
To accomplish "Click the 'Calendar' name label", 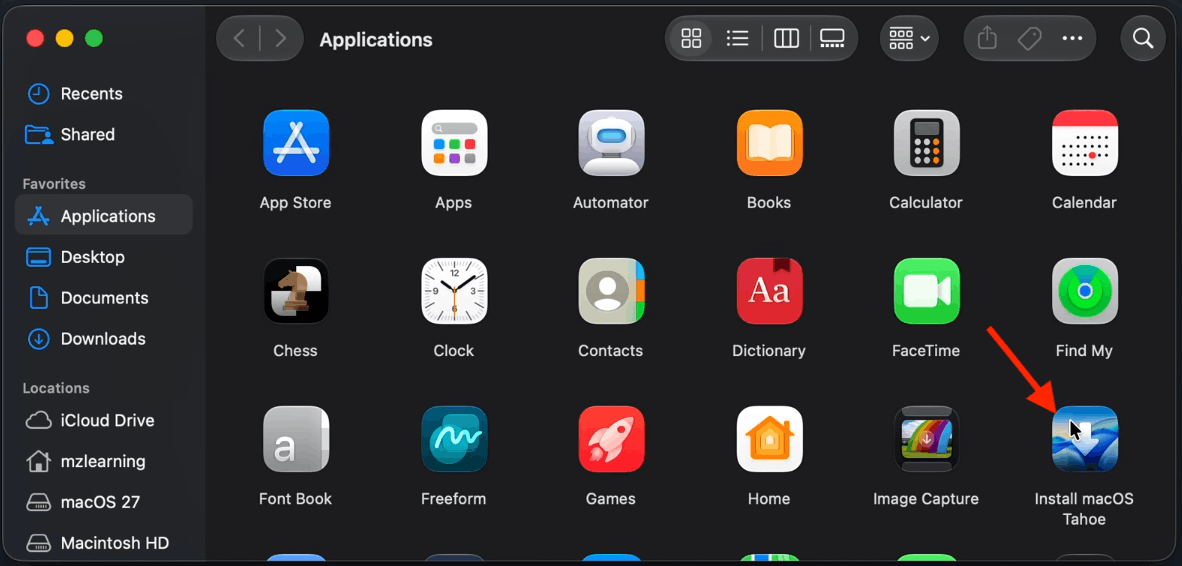I will (x=1084, y=203).
